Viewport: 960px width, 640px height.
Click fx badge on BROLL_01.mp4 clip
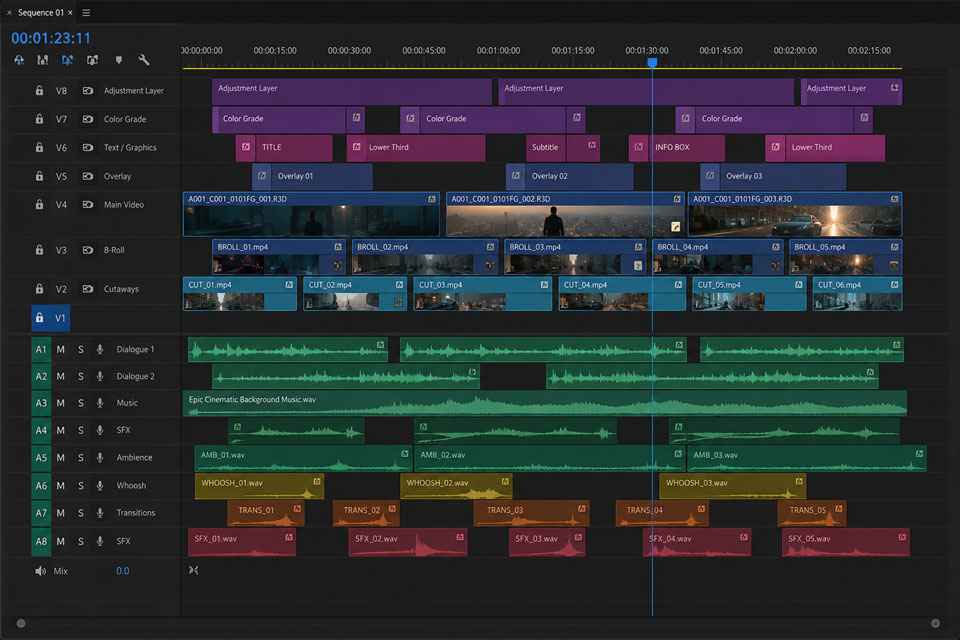coord(338,247)
